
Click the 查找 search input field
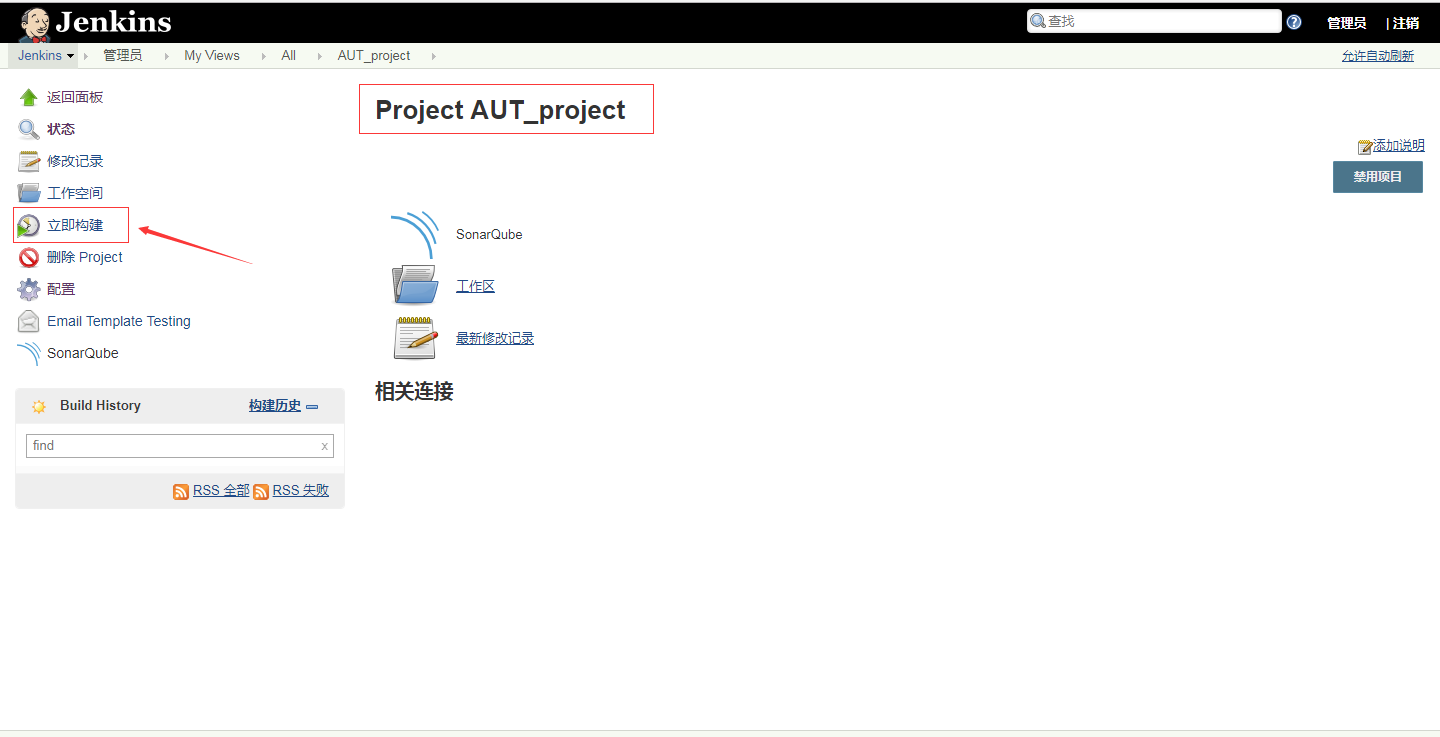pos(1154,21)
